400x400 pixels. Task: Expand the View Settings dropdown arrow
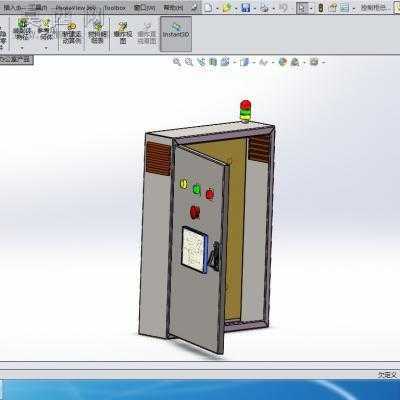tap(323, 62)
